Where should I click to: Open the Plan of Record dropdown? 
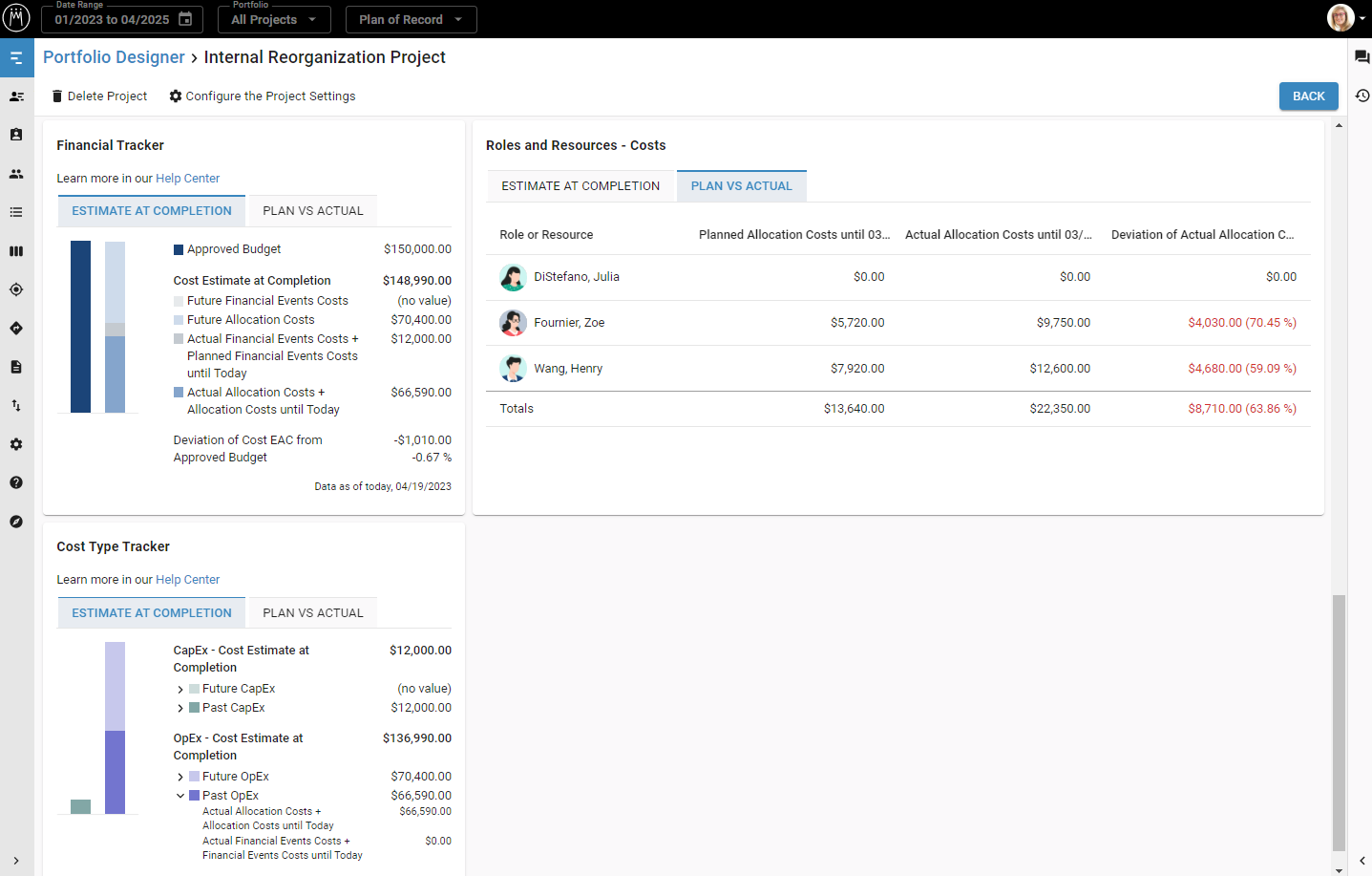411,19
